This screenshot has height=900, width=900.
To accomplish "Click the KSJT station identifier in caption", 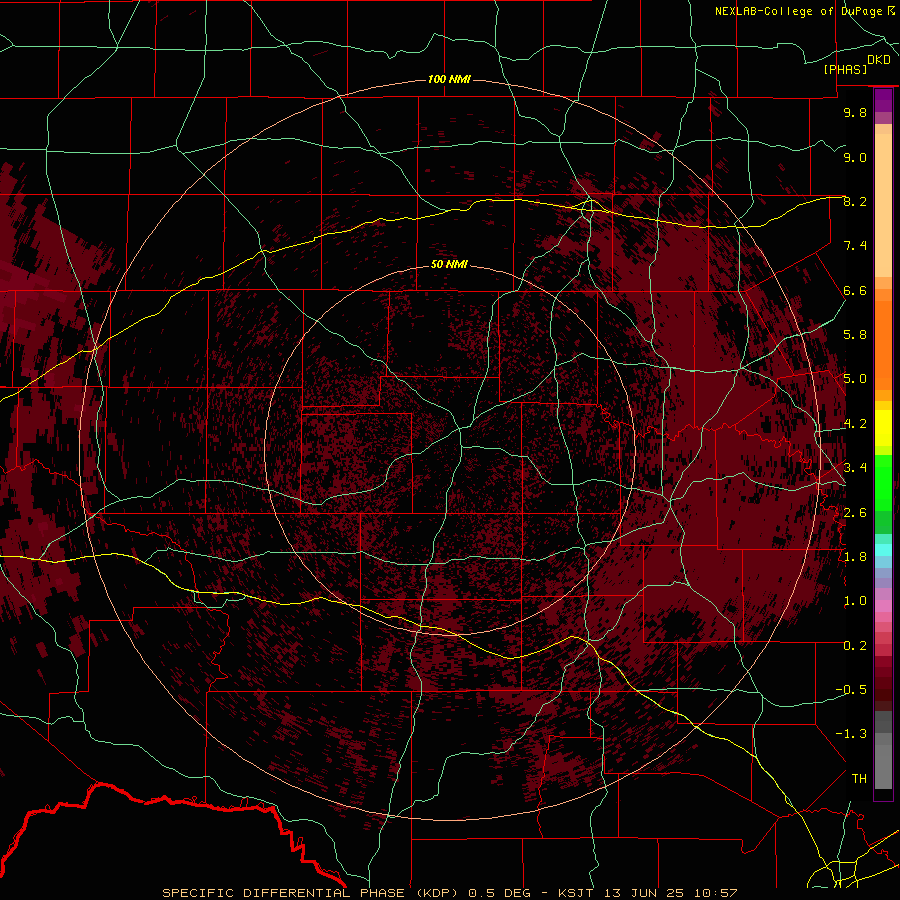I will click(x=576, y=893).
